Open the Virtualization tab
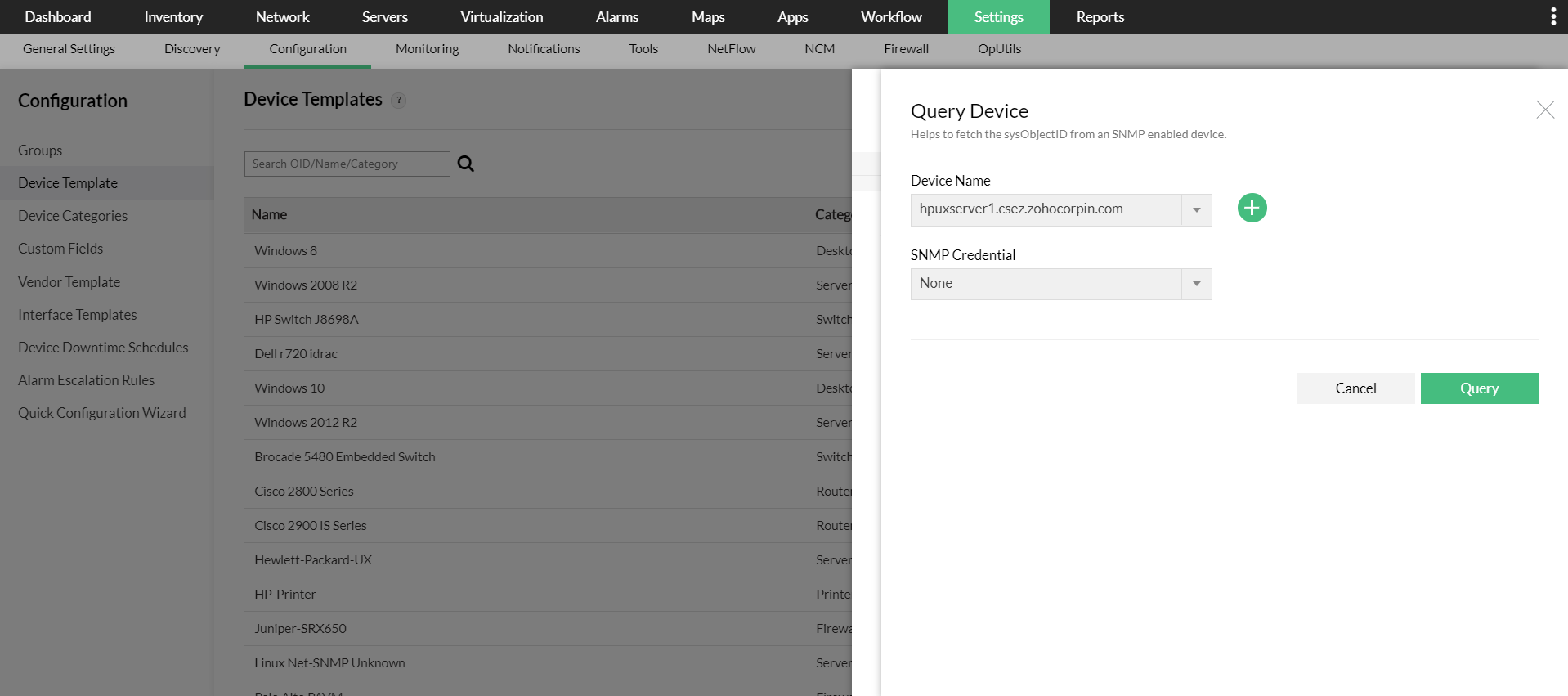 coord(502,17)
